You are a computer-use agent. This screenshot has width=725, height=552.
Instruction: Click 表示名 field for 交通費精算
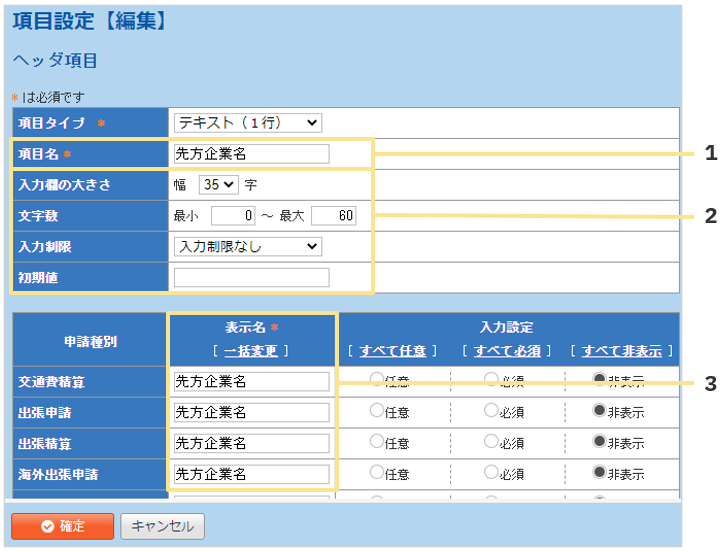(251, 381)
